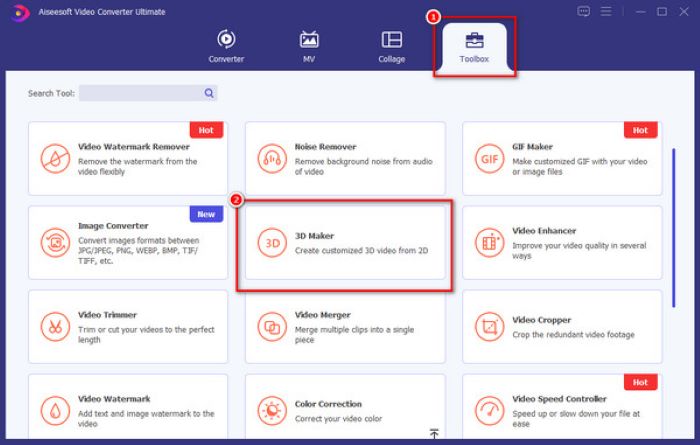Viewport: 700px width, 445px height.
Task: Click the back-to-top arrow icon
Action: pos(434,433)
